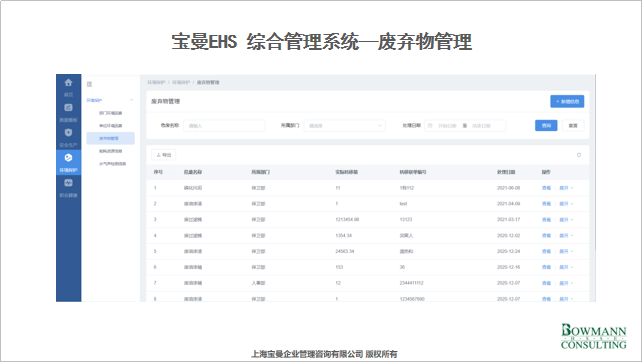This screenshot has width=643, height=363.
Task: Open the 安全生产 shield icon
Action: [x=68, y=133]
